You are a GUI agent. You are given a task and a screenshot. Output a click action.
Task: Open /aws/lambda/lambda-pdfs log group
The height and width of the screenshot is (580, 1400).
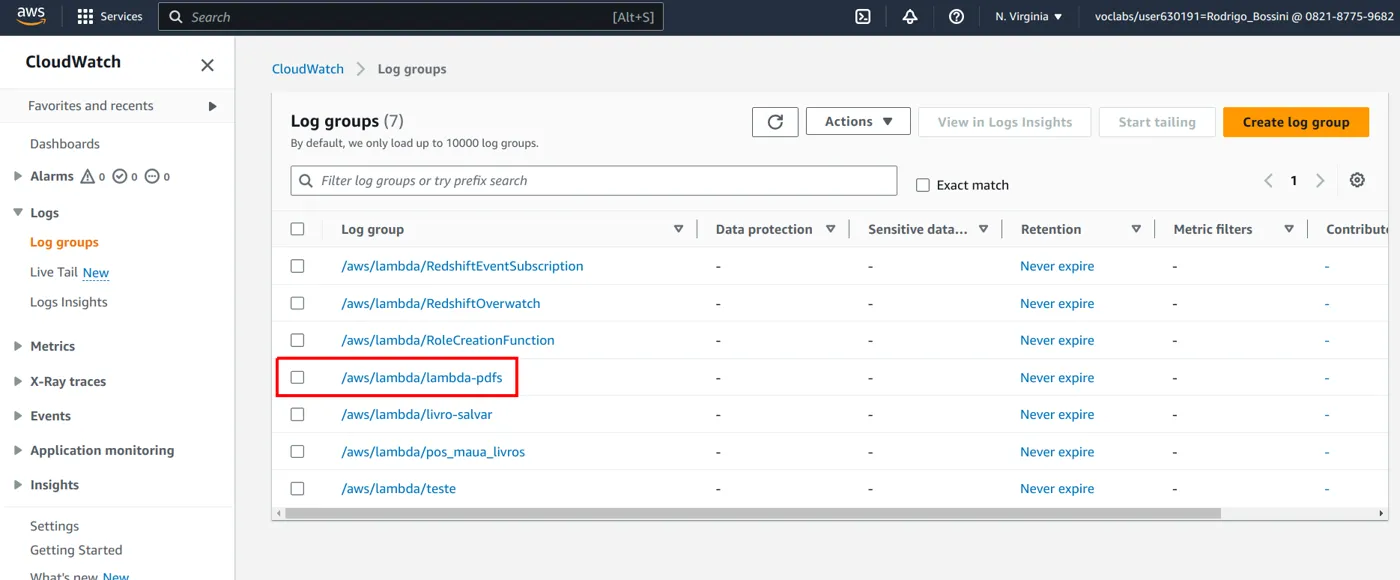click(421, 377)
